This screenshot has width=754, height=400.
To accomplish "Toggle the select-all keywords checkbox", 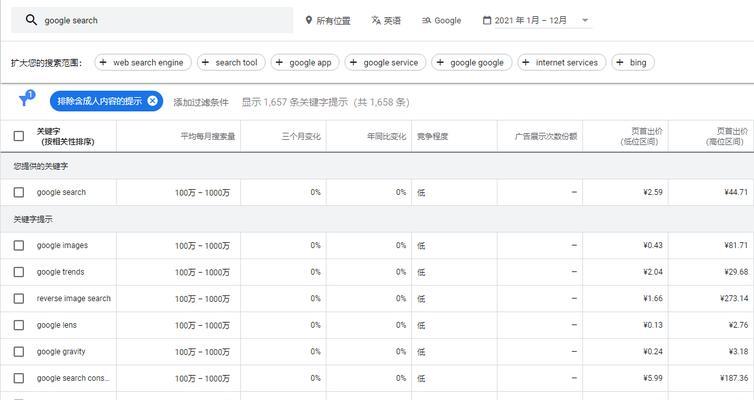I will (19, 136).
